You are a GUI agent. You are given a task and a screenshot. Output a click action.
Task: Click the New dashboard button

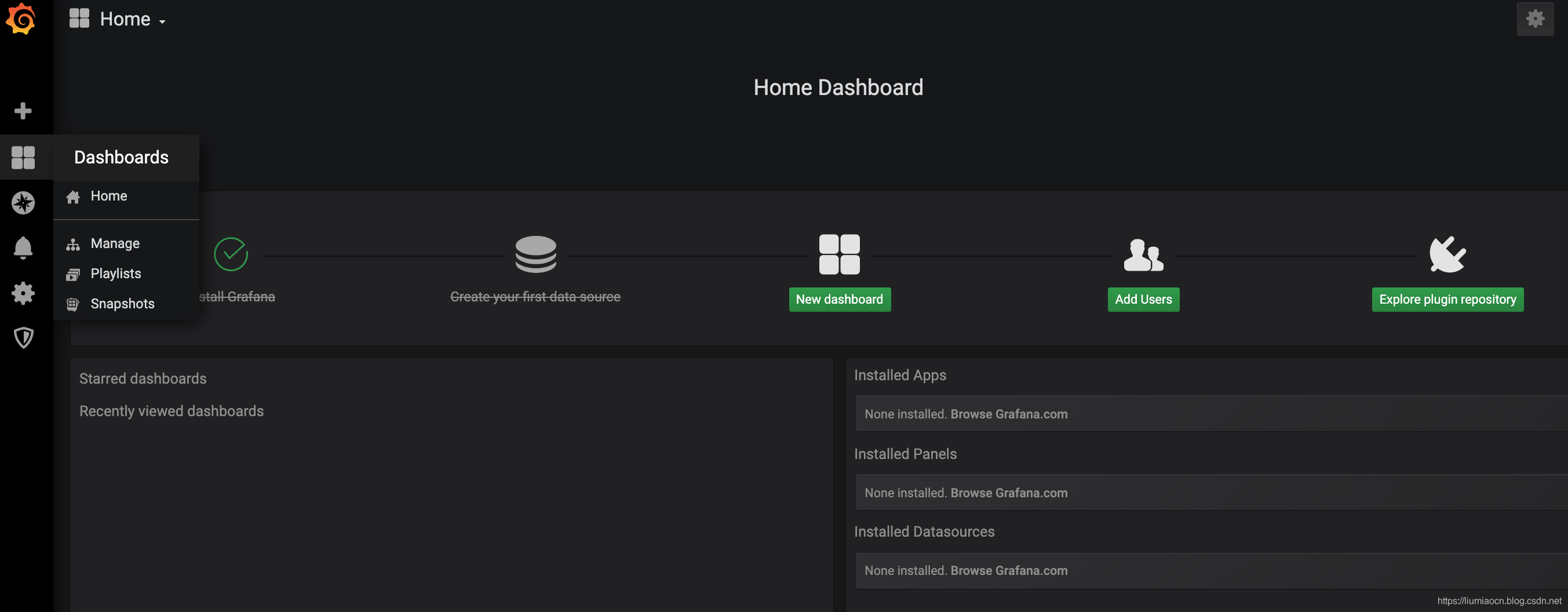(840, 299)
